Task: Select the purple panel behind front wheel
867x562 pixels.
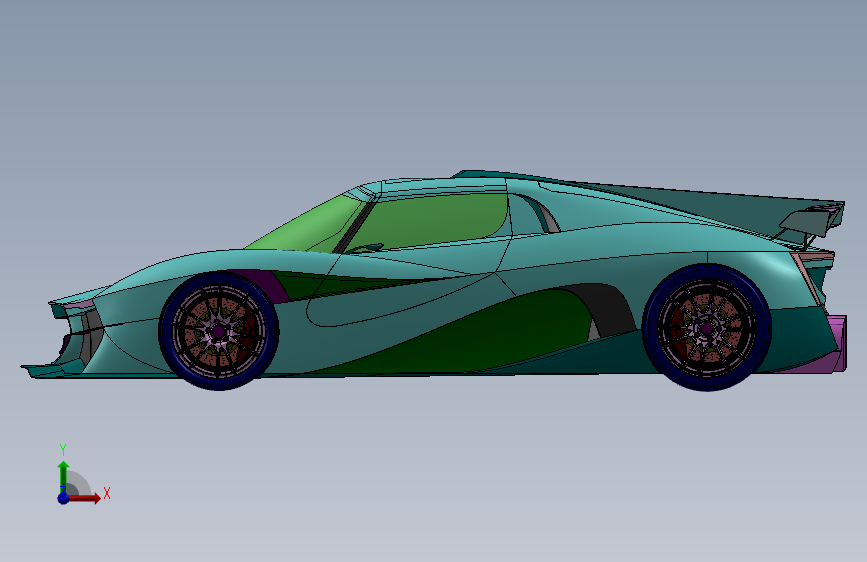Action: pos(272,285)
